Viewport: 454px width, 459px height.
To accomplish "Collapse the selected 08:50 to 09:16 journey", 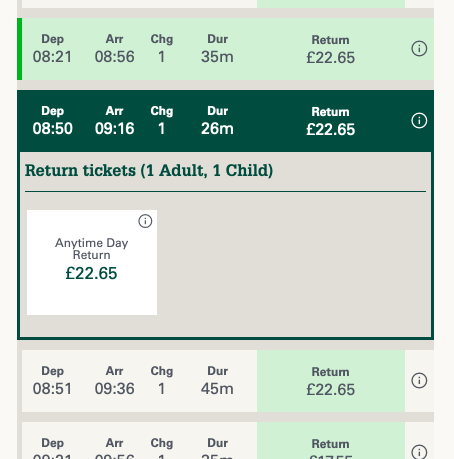I will pos(225,121).
